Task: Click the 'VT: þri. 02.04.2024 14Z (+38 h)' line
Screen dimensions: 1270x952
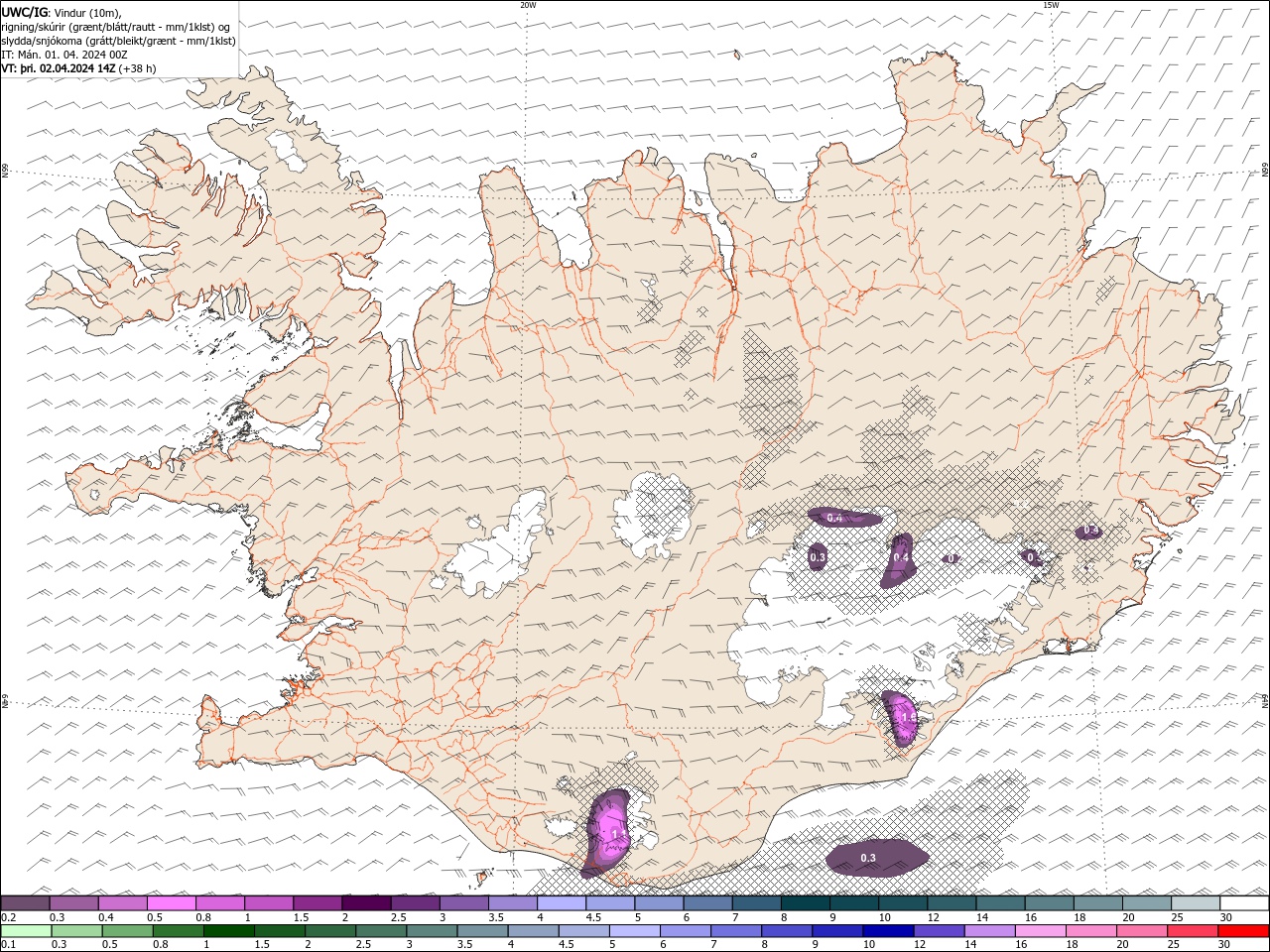Action: 78,68
